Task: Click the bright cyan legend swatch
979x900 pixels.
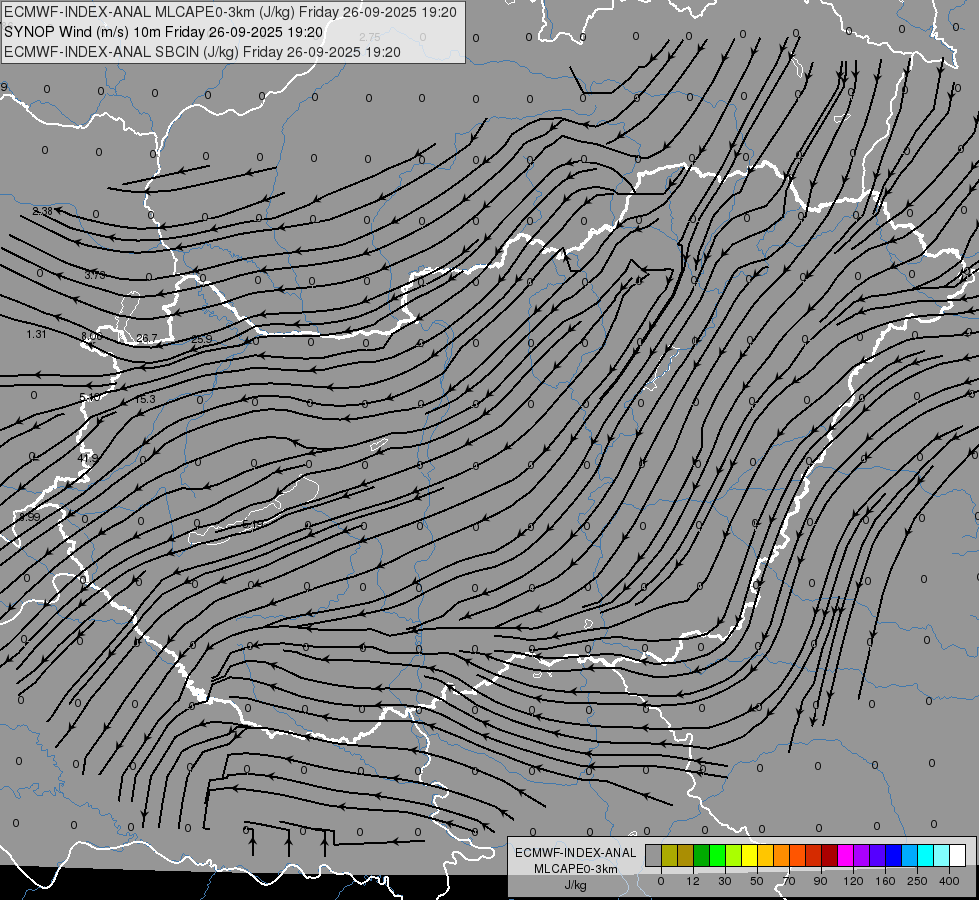Action: click(x=925, y=855)
